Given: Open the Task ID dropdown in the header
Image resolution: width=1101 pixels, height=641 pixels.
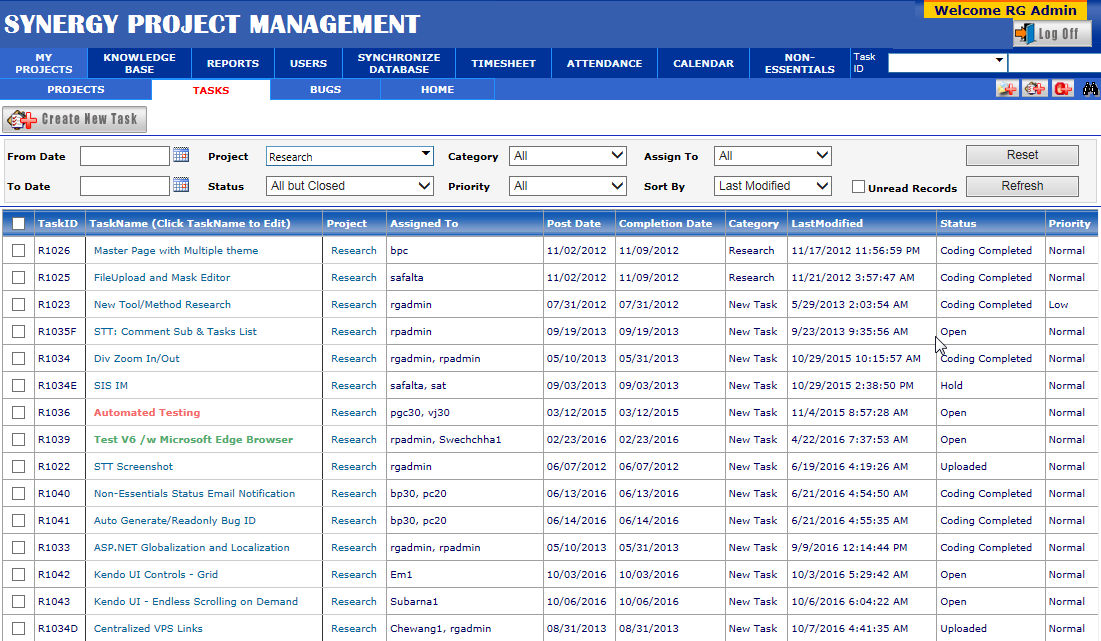Looking at the screenshot, I should [947, 63].
